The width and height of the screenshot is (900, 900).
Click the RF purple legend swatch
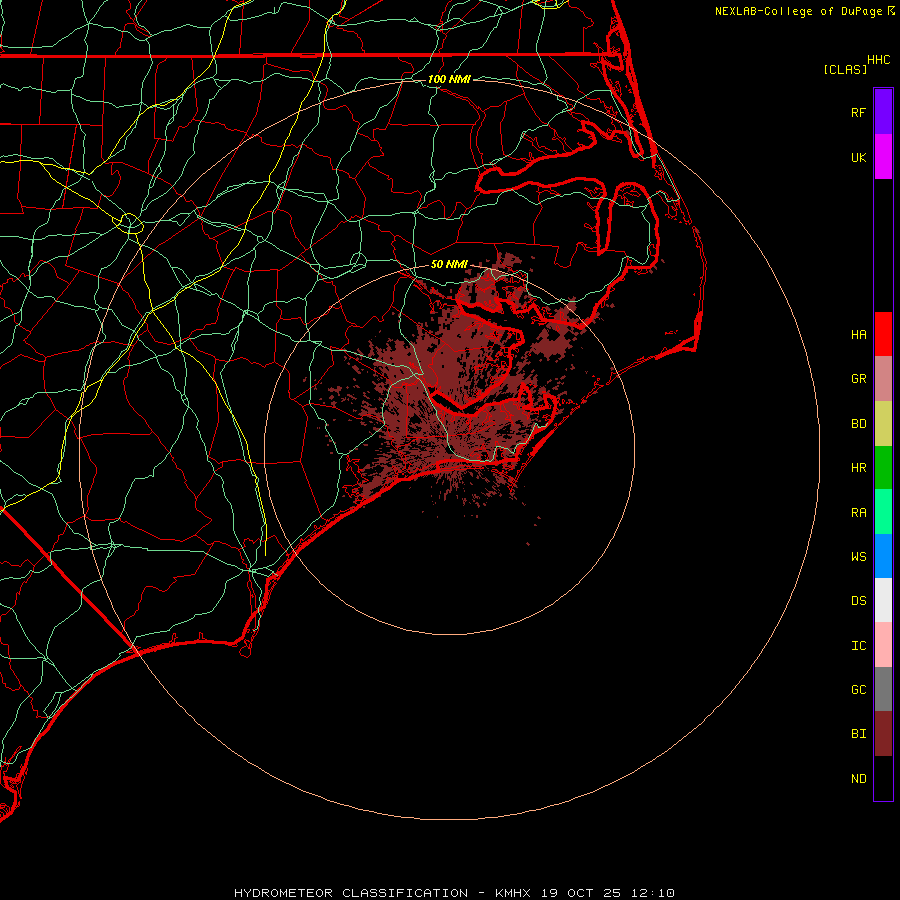click(x=883, y=112)
